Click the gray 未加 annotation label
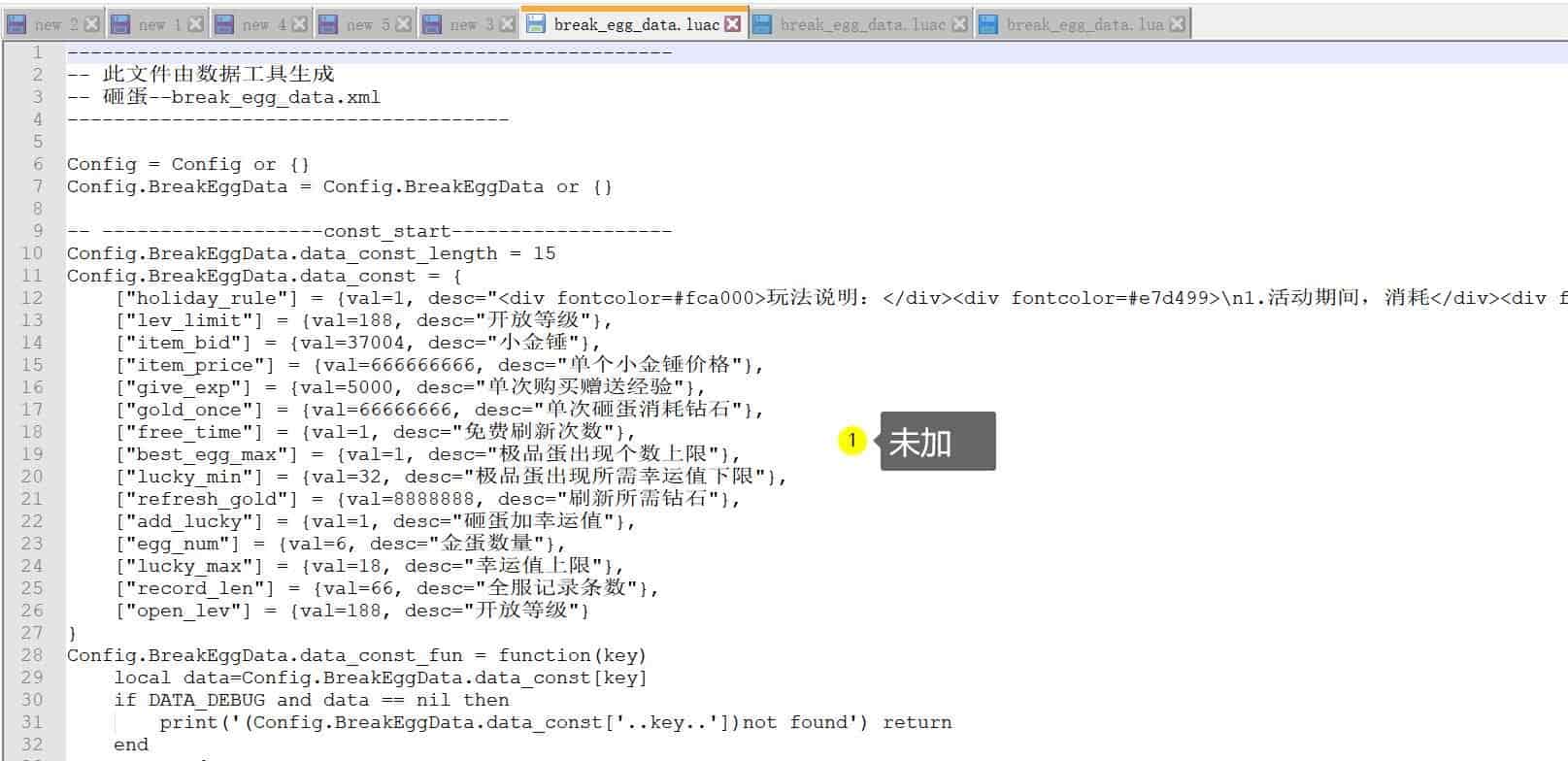This screenshot has height=761, width=1568. 937,442
